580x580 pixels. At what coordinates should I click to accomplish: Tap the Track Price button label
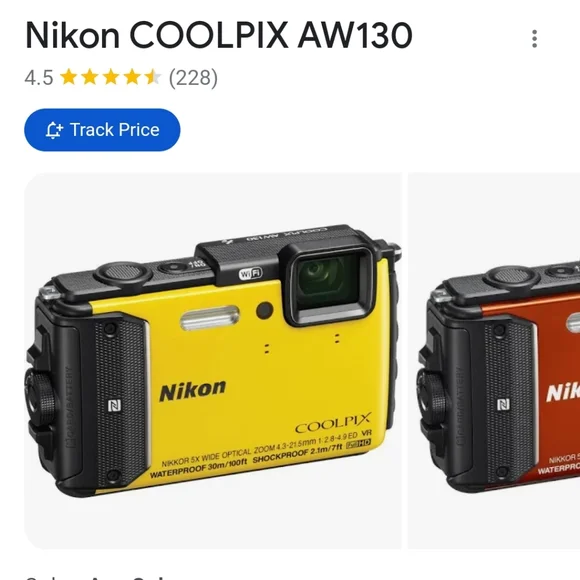click(x=115, y=130)
